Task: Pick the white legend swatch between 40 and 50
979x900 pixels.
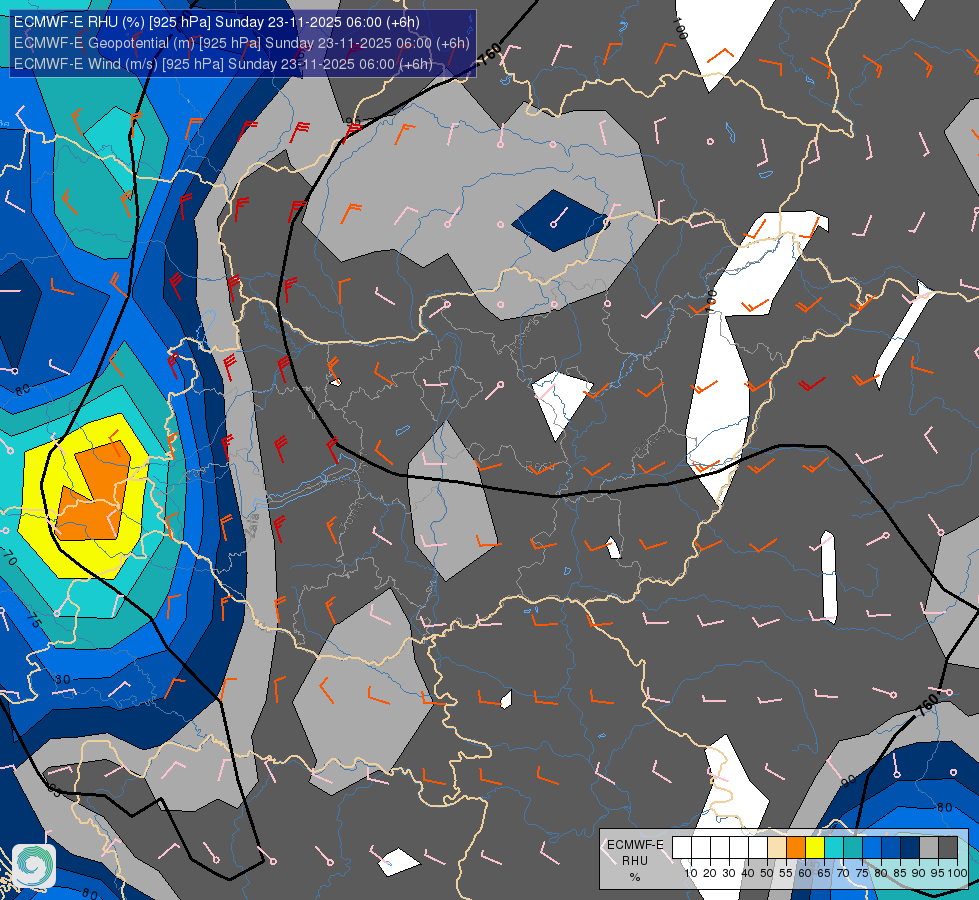Action: tap(757, 847)
